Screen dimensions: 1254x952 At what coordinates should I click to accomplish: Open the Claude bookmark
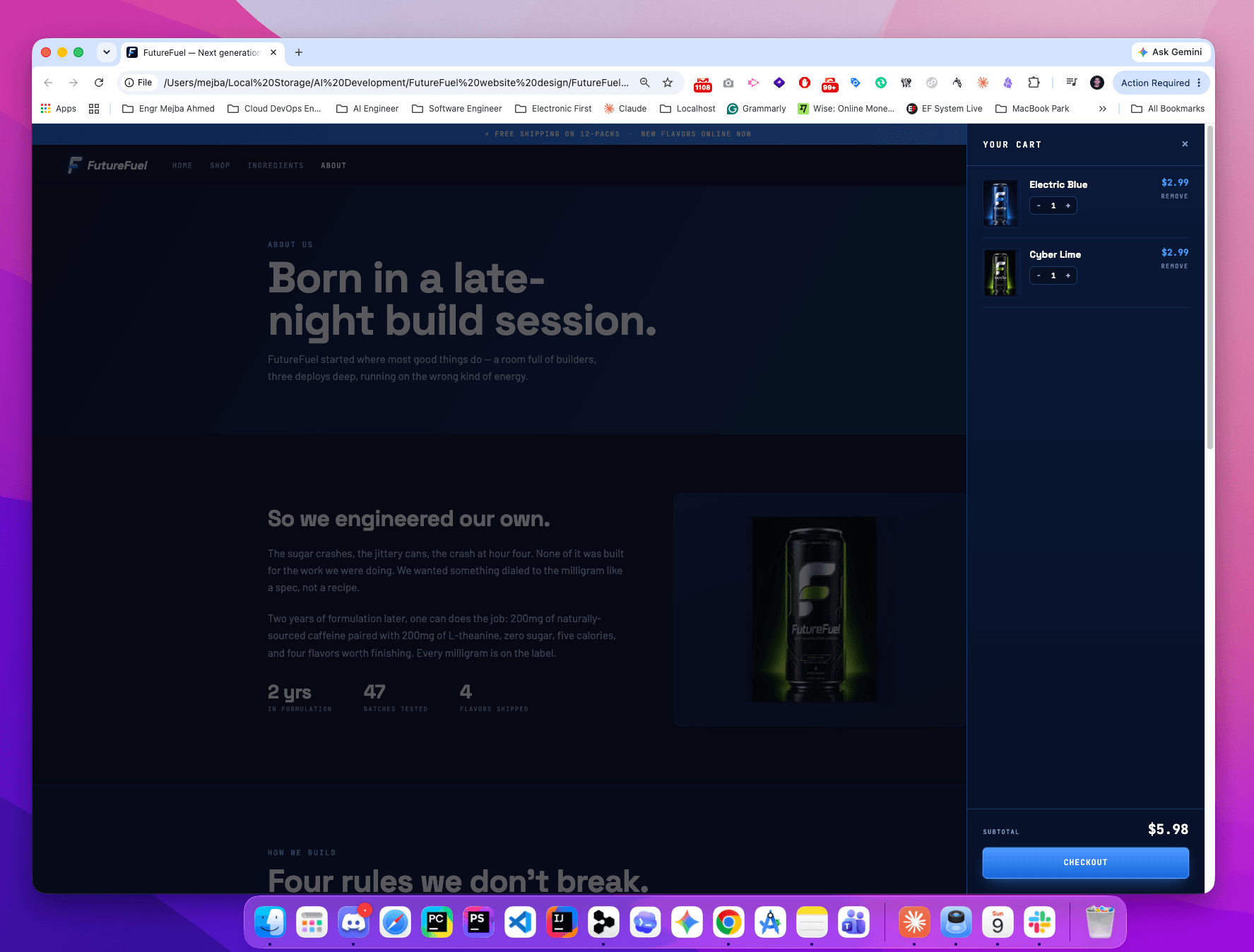pos(625,108)
